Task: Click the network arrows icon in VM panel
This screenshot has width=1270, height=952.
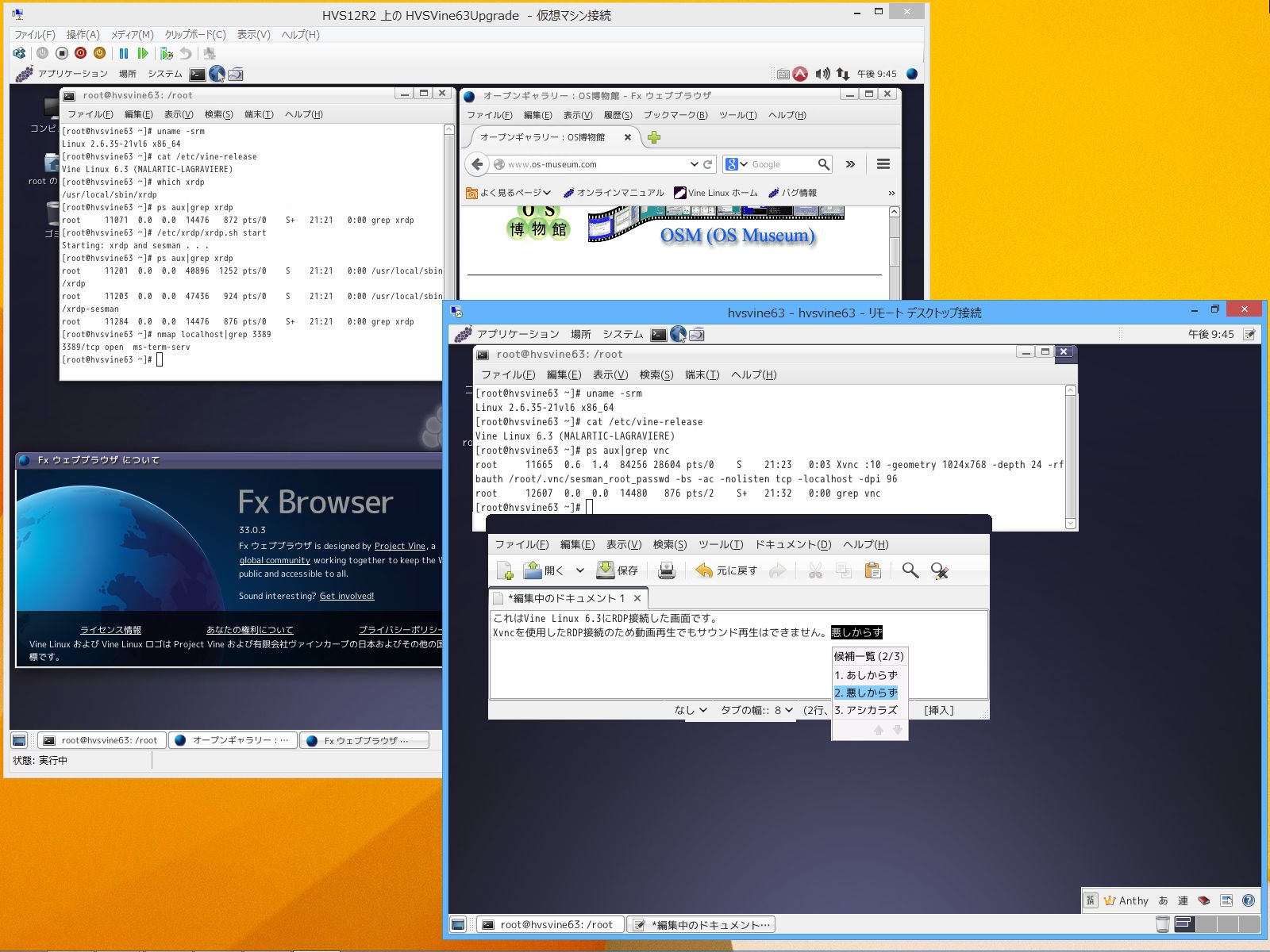Action: pyautogui.click(x=843, y=74)
